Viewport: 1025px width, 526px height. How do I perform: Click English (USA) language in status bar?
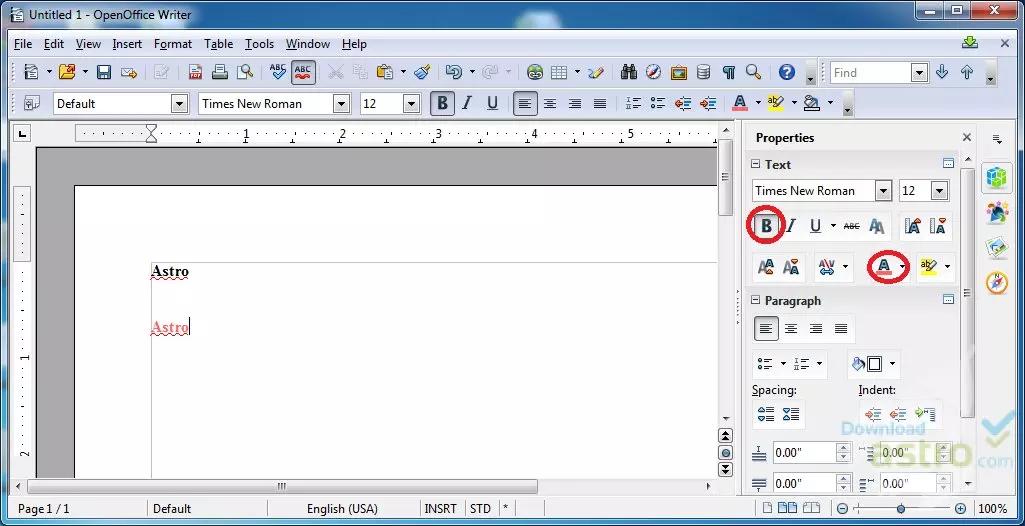click(x=342, y=508)
